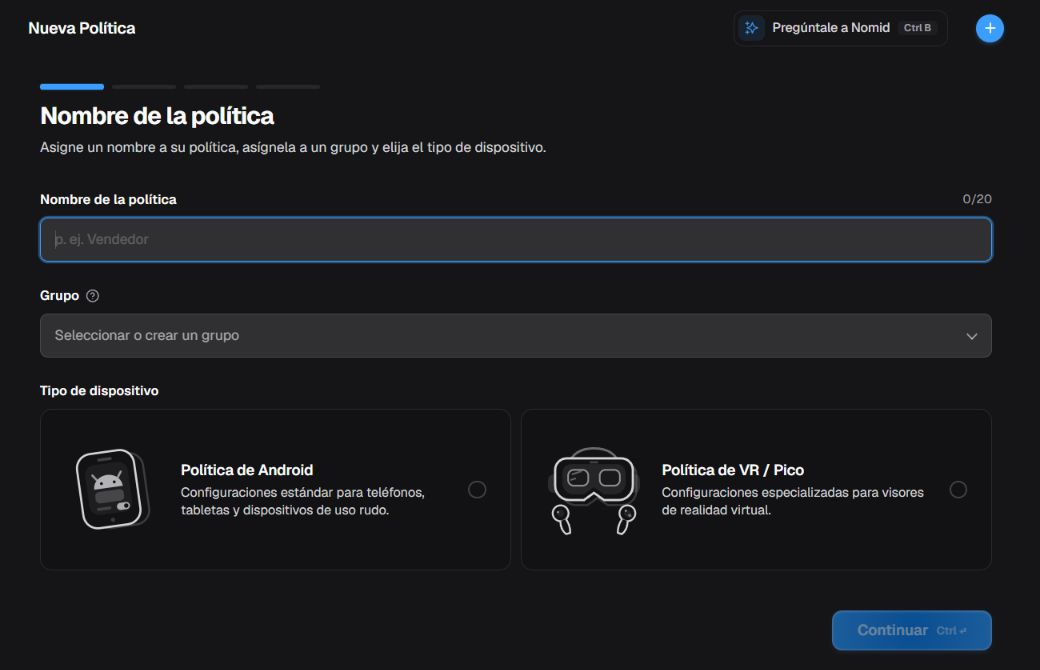Click the Nueva Política header title
This screenshot has width=1040, height=670.
[x=82, y=29]
